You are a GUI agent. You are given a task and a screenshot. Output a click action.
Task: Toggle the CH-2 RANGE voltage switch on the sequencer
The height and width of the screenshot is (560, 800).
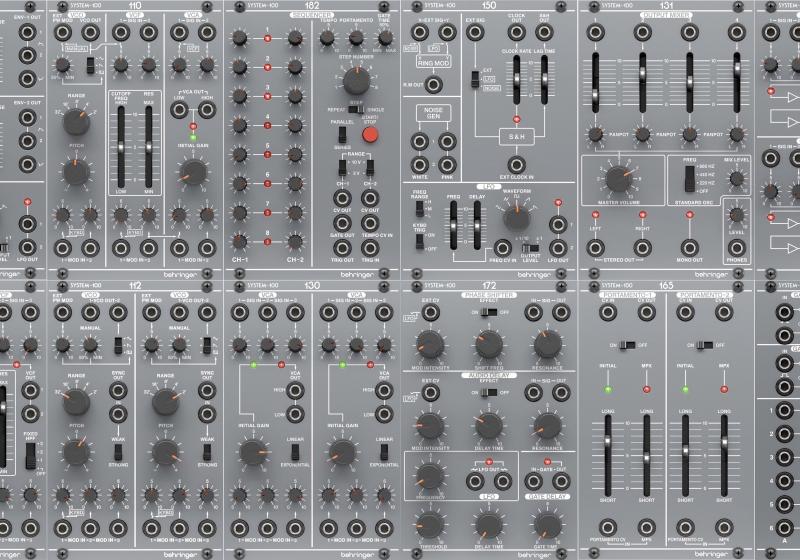[x=370, y=167]
